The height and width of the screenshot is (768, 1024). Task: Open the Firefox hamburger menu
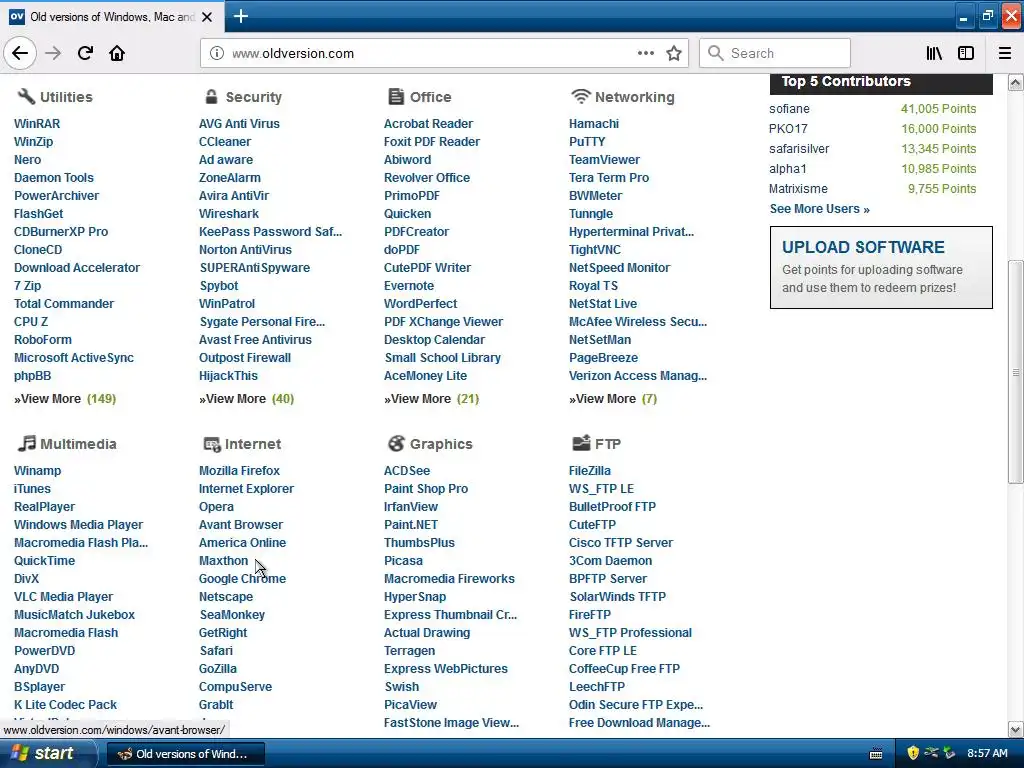pyautogui.click(x=1005, y=53)
